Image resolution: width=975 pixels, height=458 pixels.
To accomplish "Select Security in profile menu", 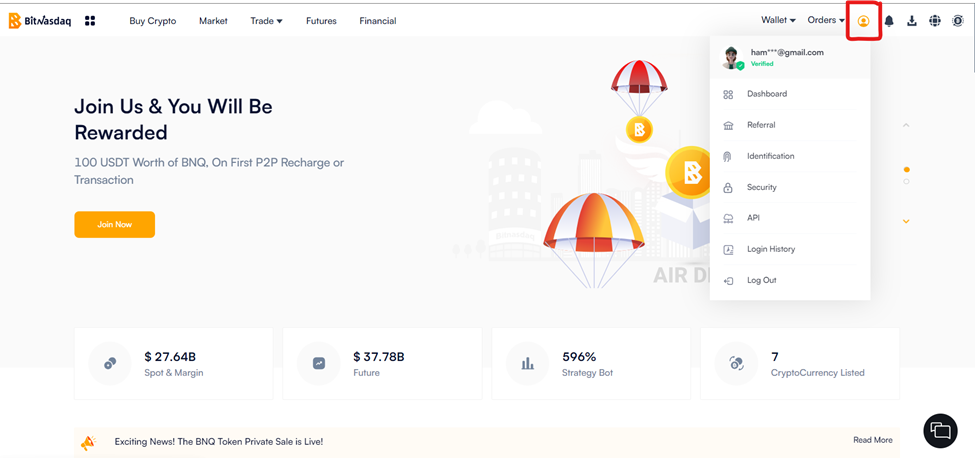I will point(761,187).
